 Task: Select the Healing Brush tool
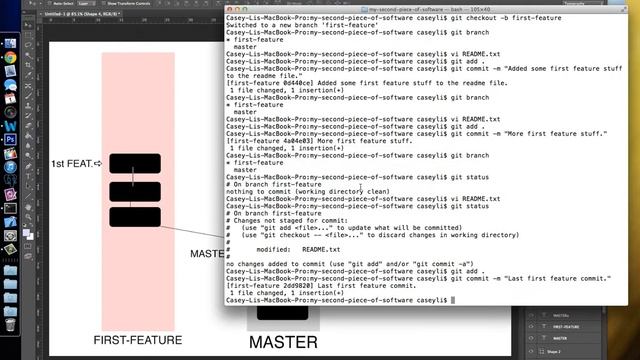28,85
